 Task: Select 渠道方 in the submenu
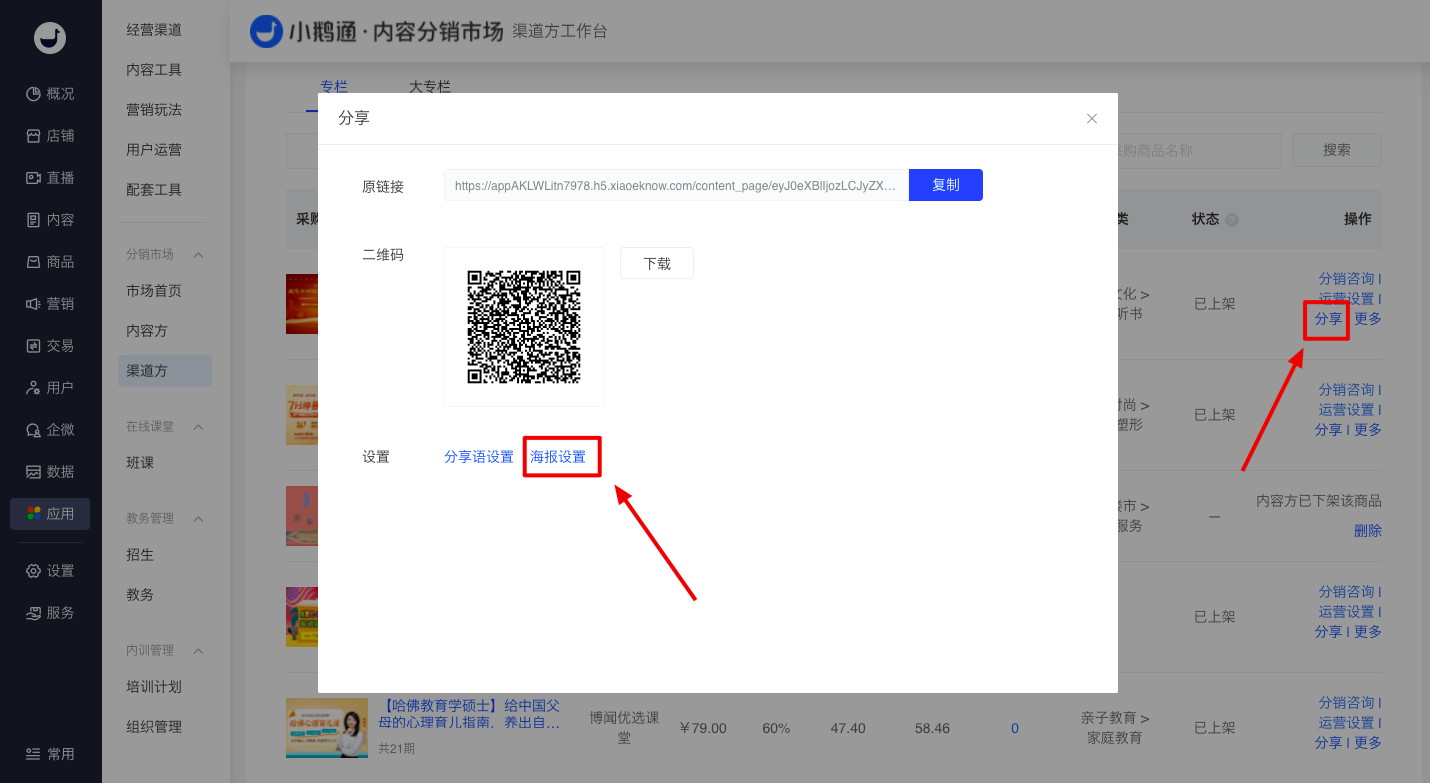point(147,371)
